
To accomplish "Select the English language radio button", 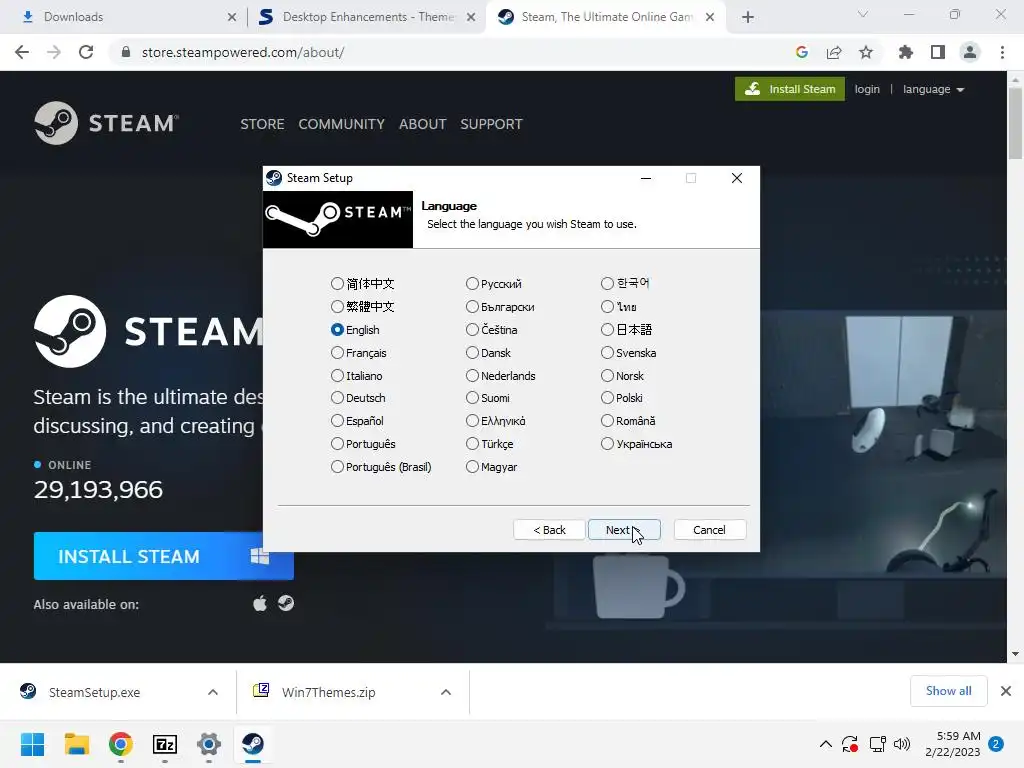I will point(337,330).
